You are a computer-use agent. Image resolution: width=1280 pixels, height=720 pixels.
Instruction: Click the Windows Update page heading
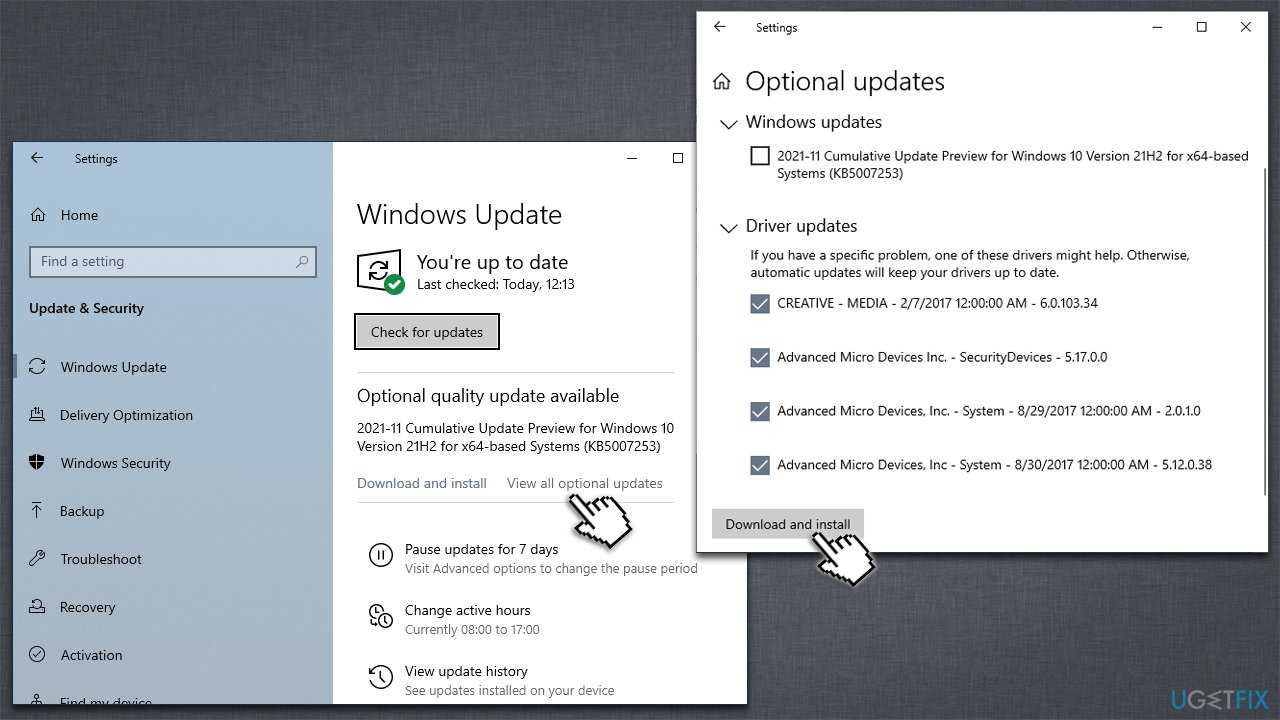coord(459,214)
